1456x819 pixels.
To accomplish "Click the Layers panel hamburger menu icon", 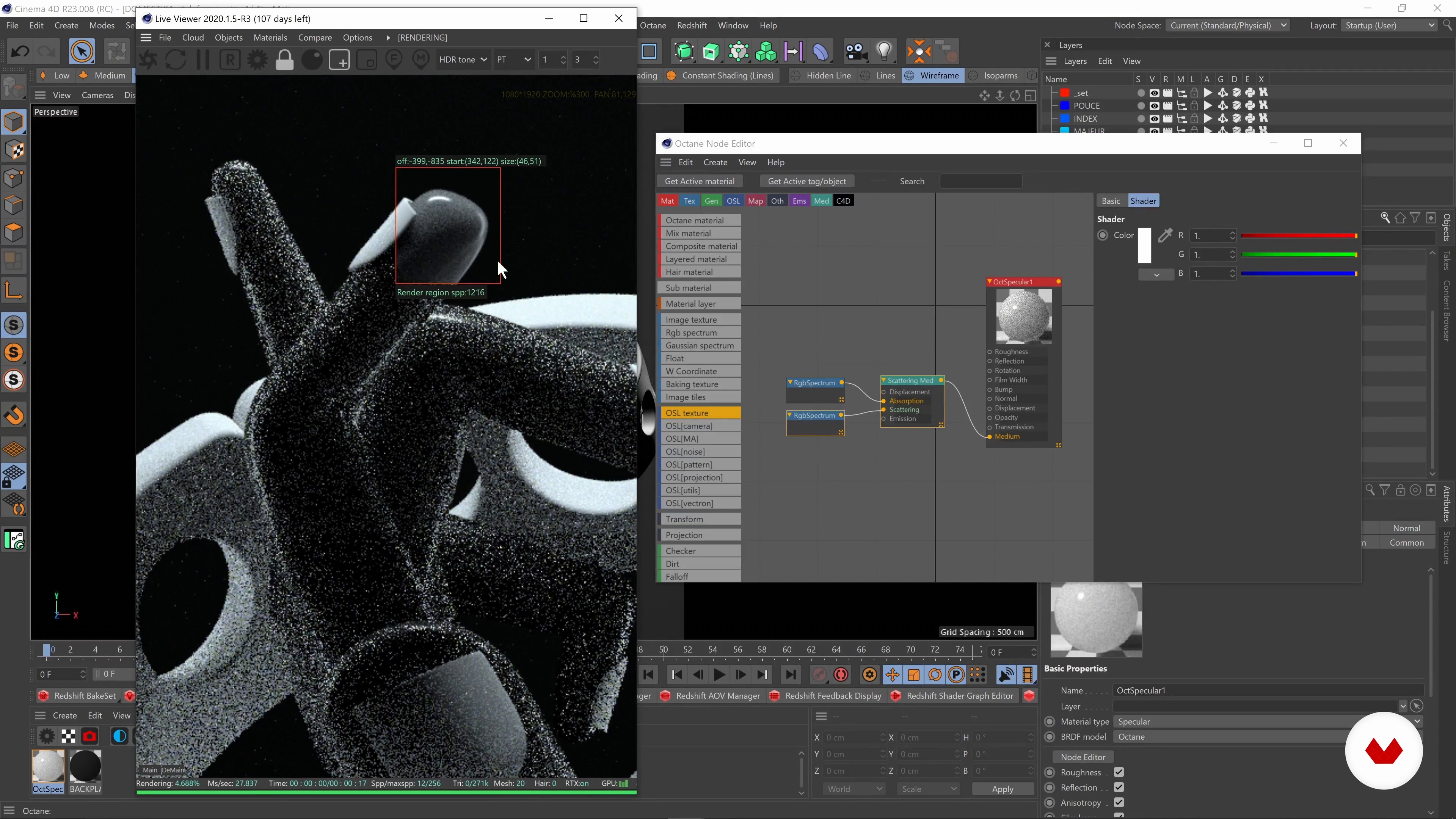I will coord(1051,61).
